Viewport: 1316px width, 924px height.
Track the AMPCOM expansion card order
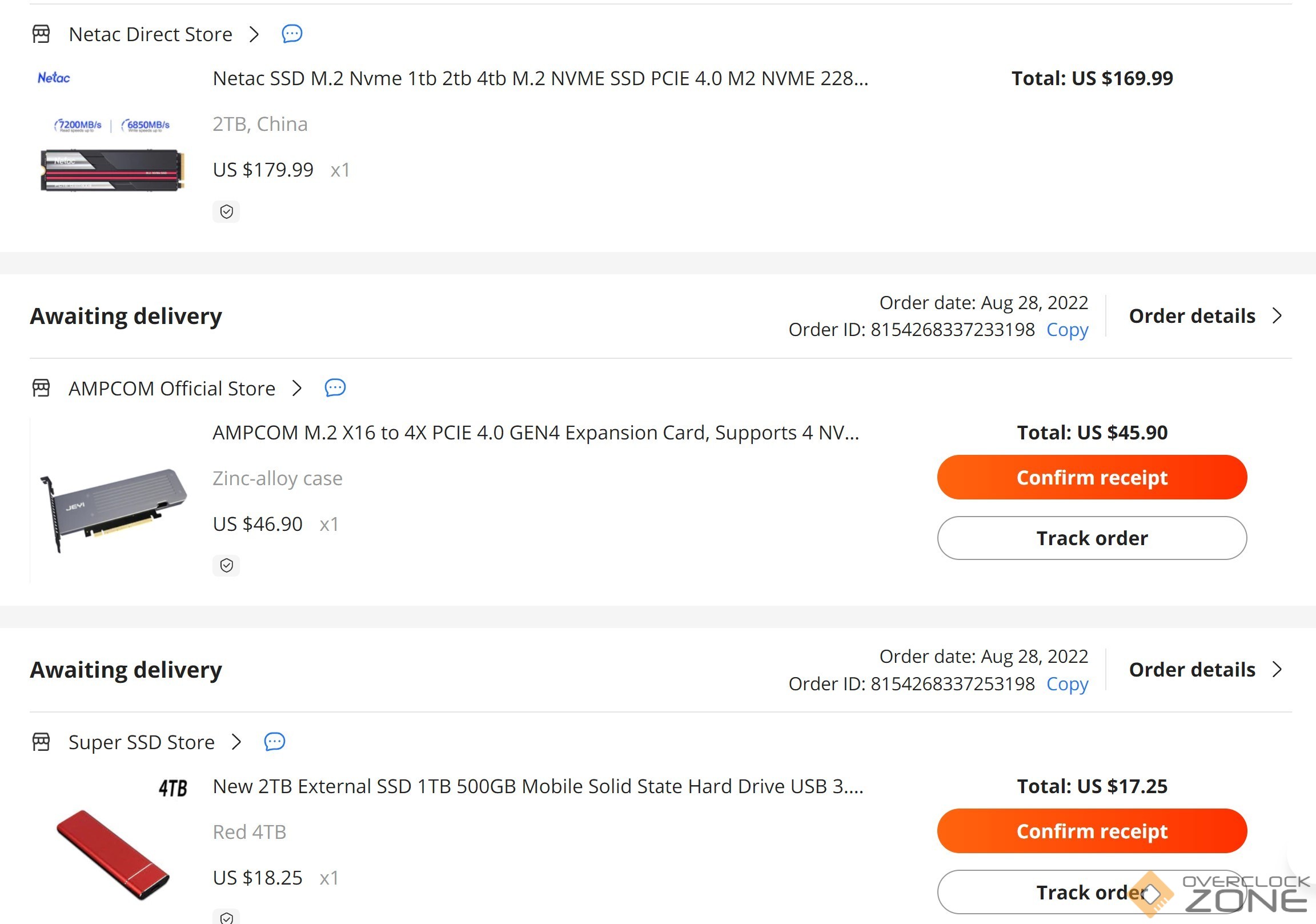tap(1092, 538)
